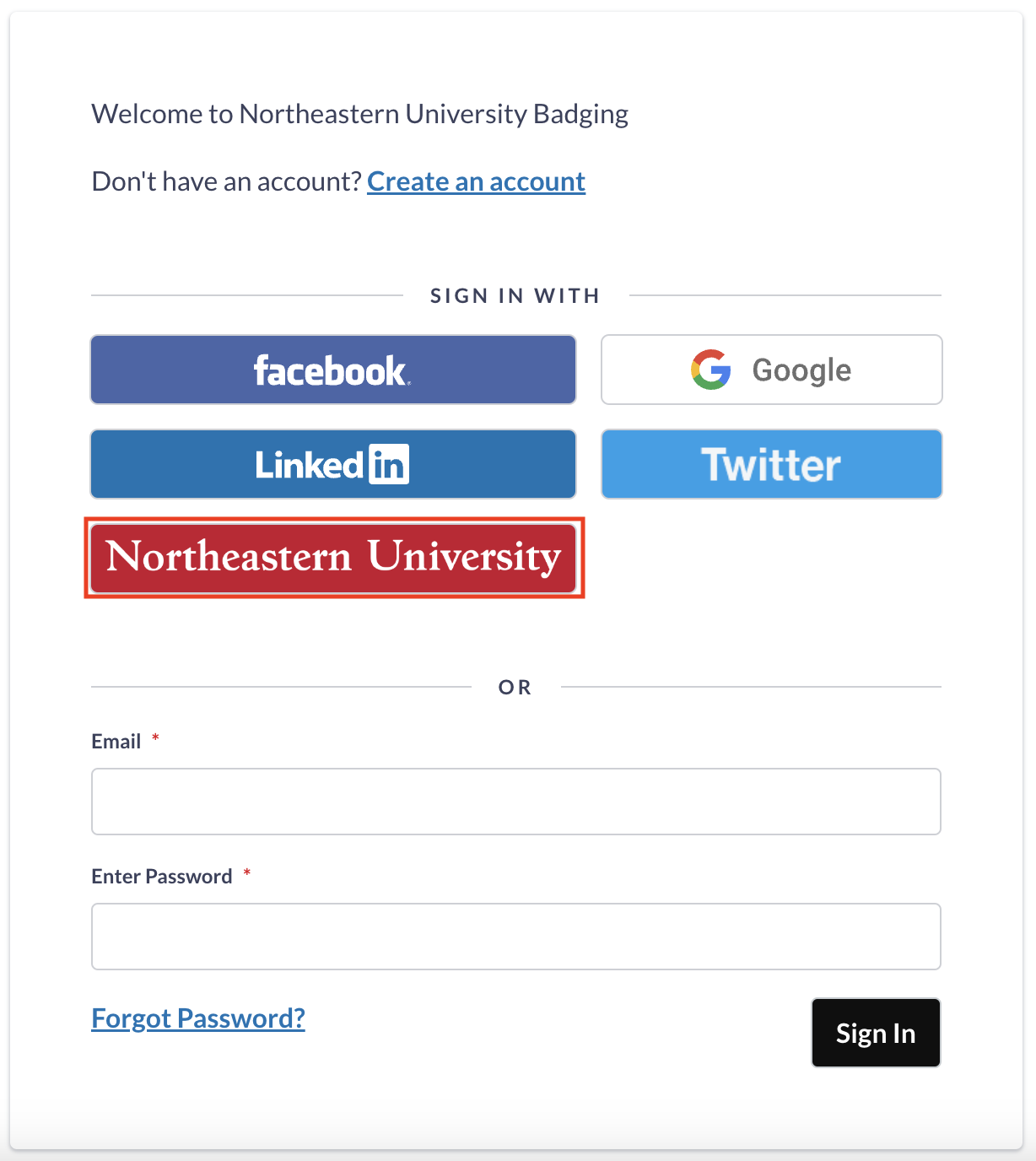The height and width of the screenshot is (1161, 1036).
Task: Click the white facebook wordmark
Action: pos(331,370)
